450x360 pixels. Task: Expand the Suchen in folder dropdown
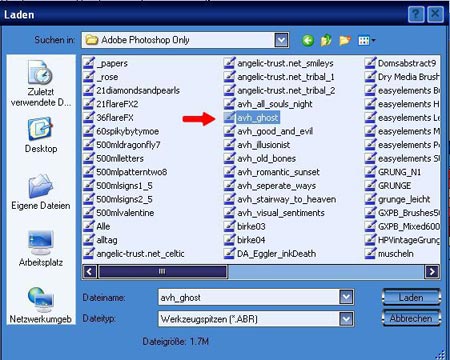[282, 40]
